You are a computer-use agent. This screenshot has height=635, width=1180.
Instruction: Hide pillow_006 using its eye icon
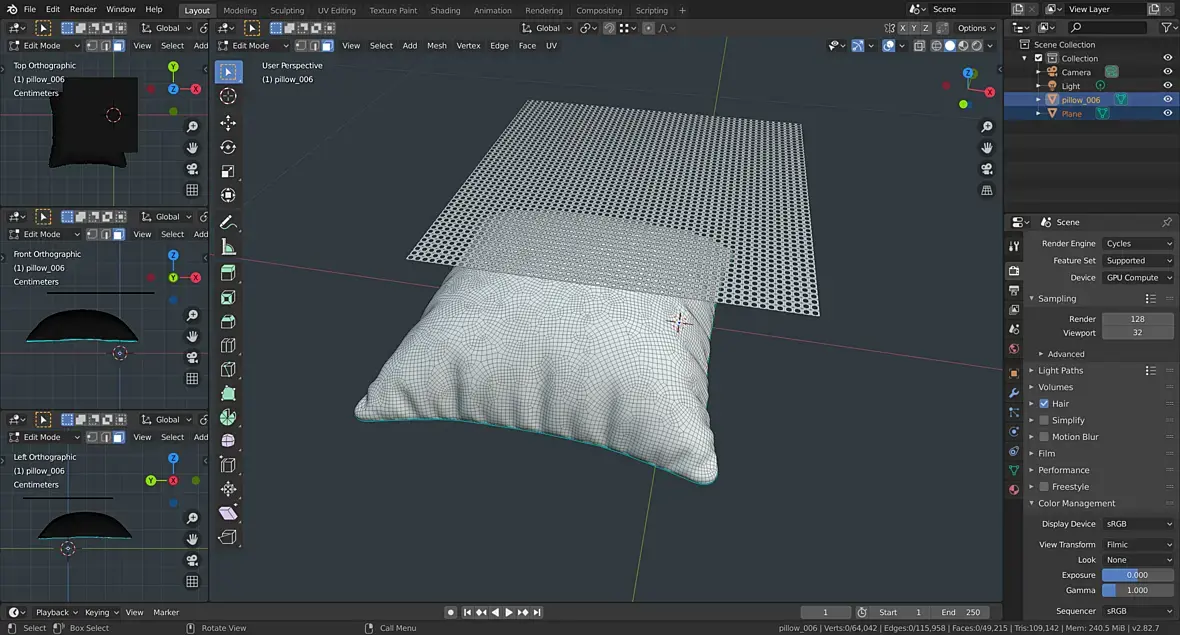(1167, 99)
